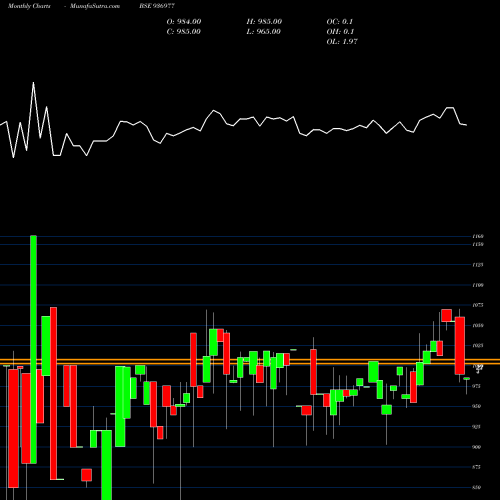Viewport: 500px width, 500px height.
Task: Click the 1100 price axis label
Action: click(478, 285)
